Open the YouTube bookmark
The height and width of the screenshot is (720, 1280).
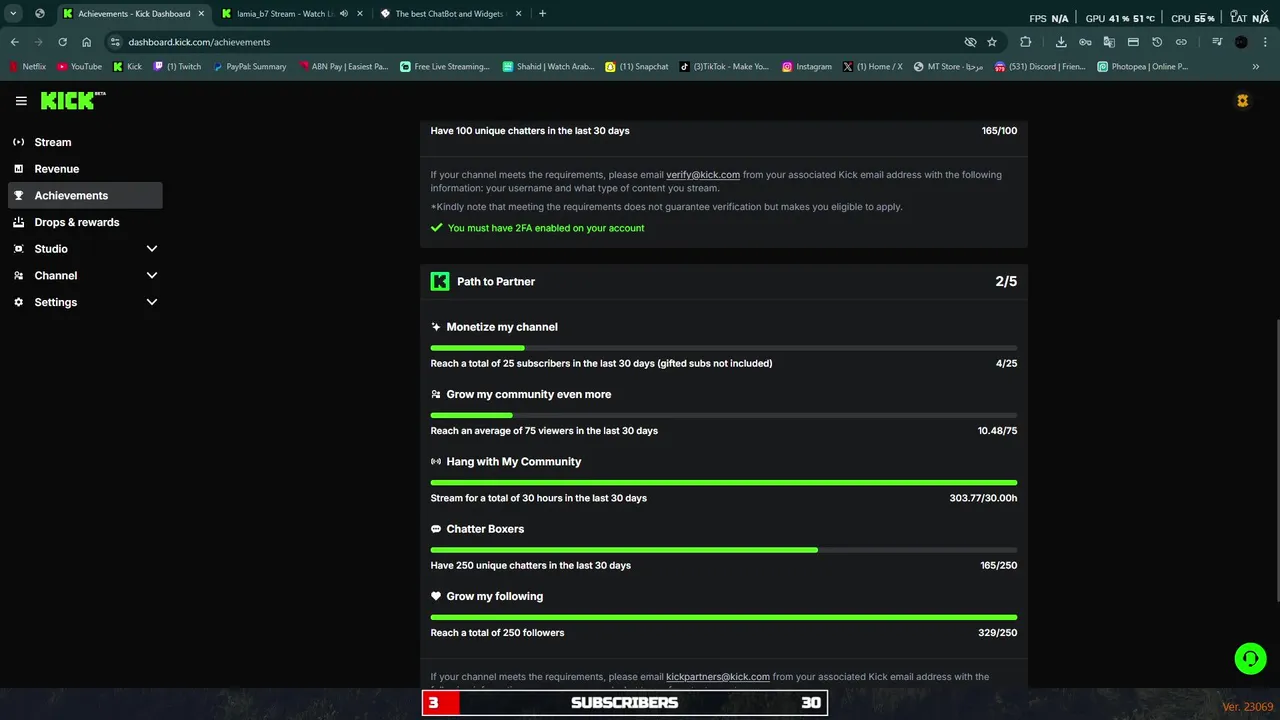tap(79, 67)
